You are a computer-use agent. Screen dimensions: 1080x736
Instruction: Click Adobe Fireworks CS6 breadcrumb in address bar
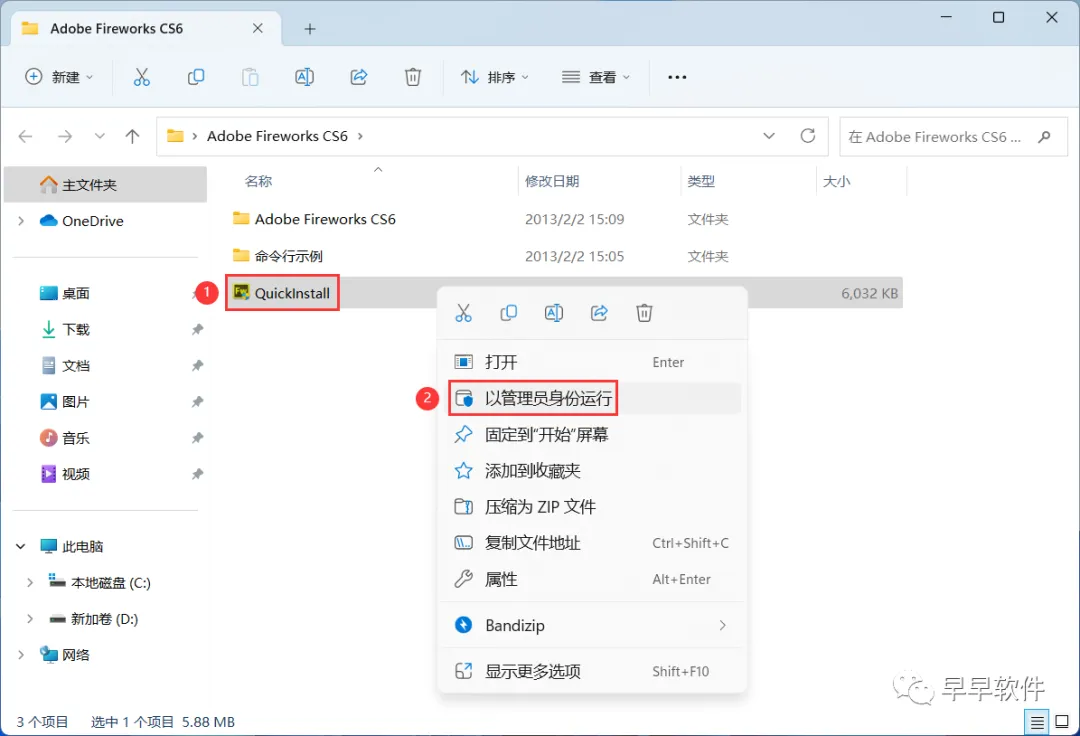click(277, 136)
